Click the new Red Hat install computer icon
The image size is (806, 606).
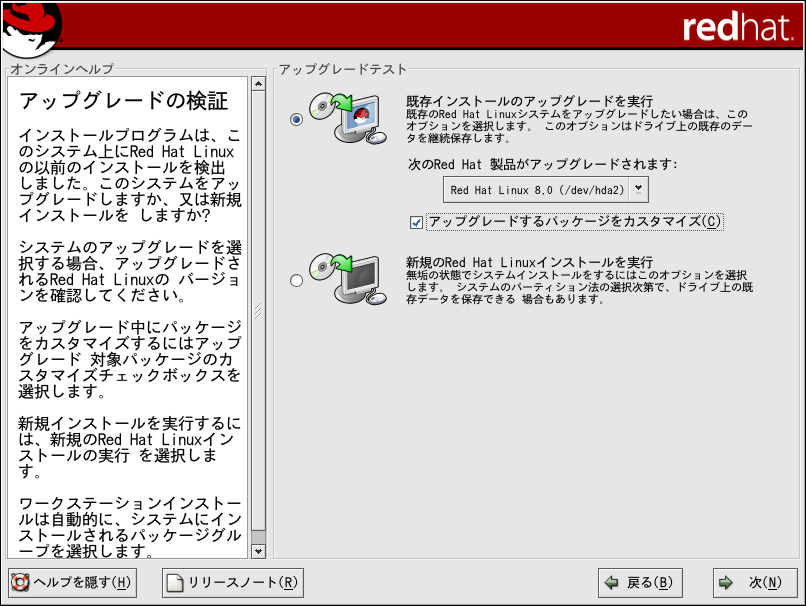[346, 280]
